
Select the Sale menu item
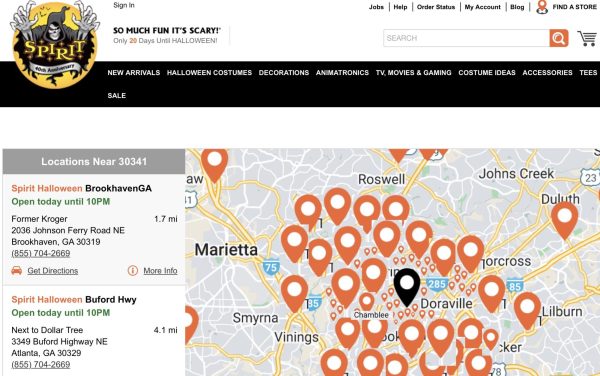[x=117, y=96]
